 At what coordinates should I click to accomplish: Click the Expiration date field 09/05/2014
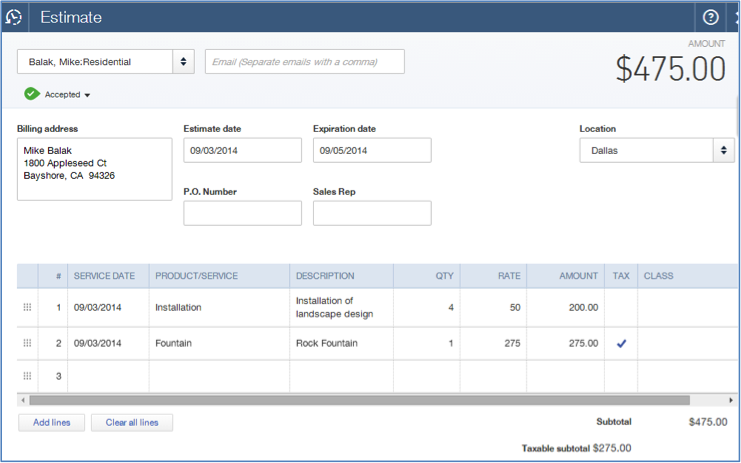[372, 150]
